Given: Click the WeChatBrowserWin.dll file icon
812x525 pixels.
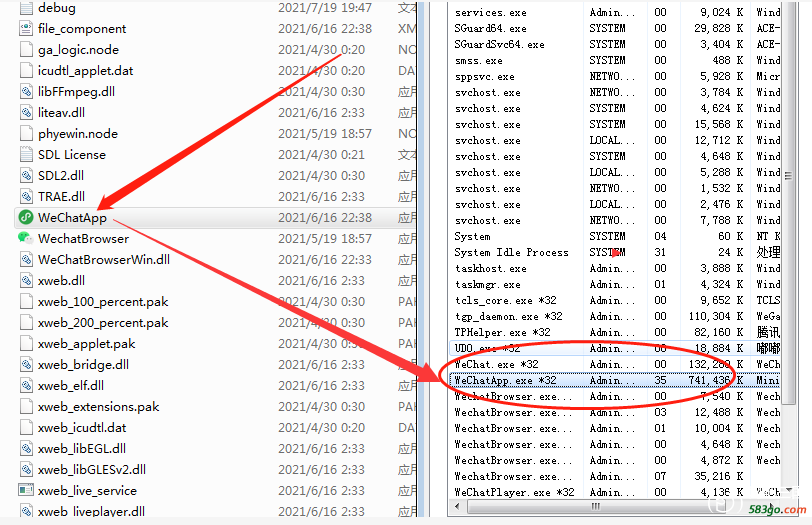Looking at the screenshot, I should pos(26,259).
